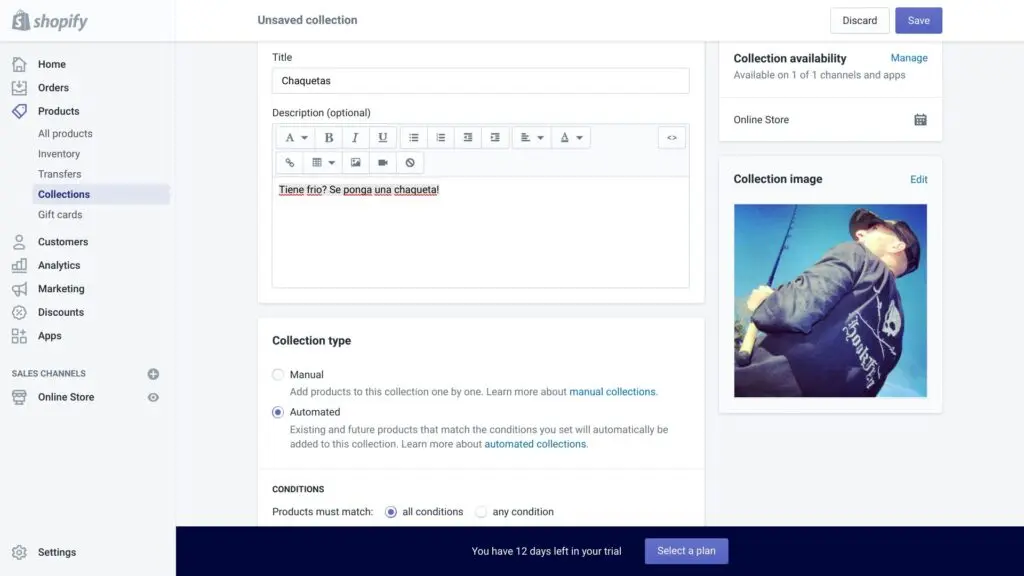Open the font formatting dropdown
This screenshot has height=576, width=1024.
tap(295, 138)
